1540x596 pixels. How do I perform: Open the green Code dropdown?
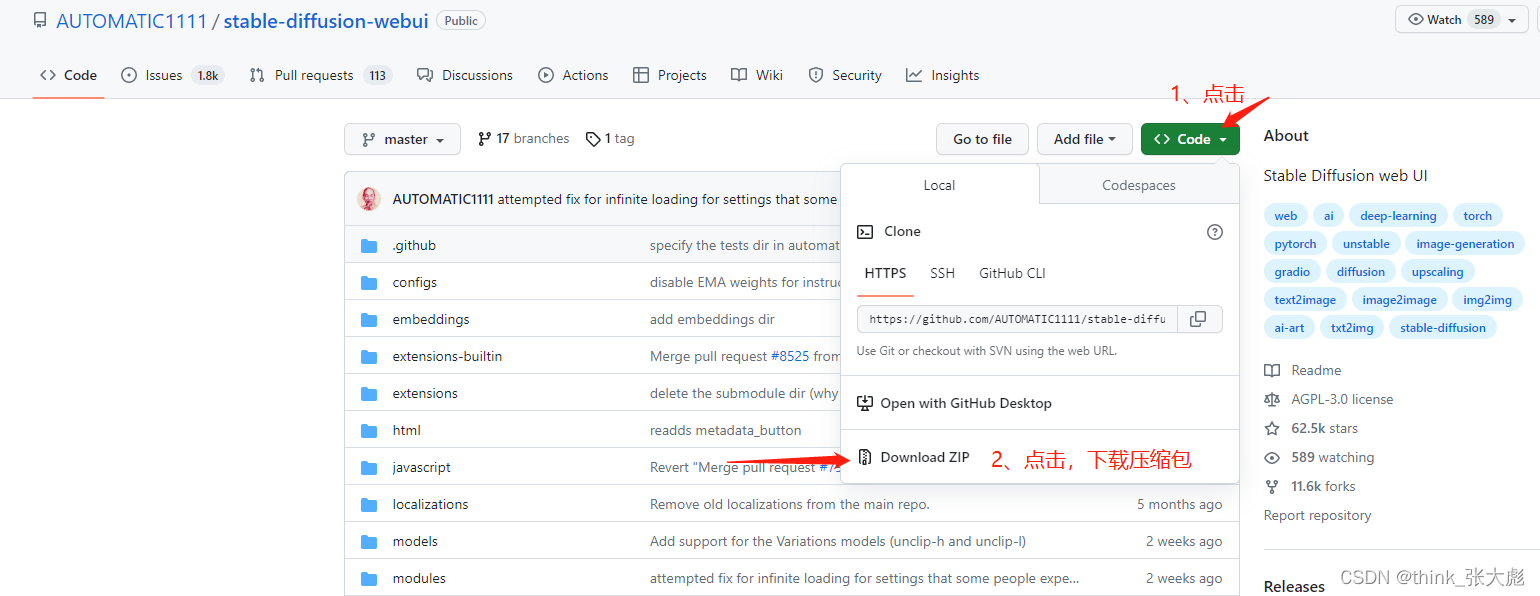click(1190, 139)
